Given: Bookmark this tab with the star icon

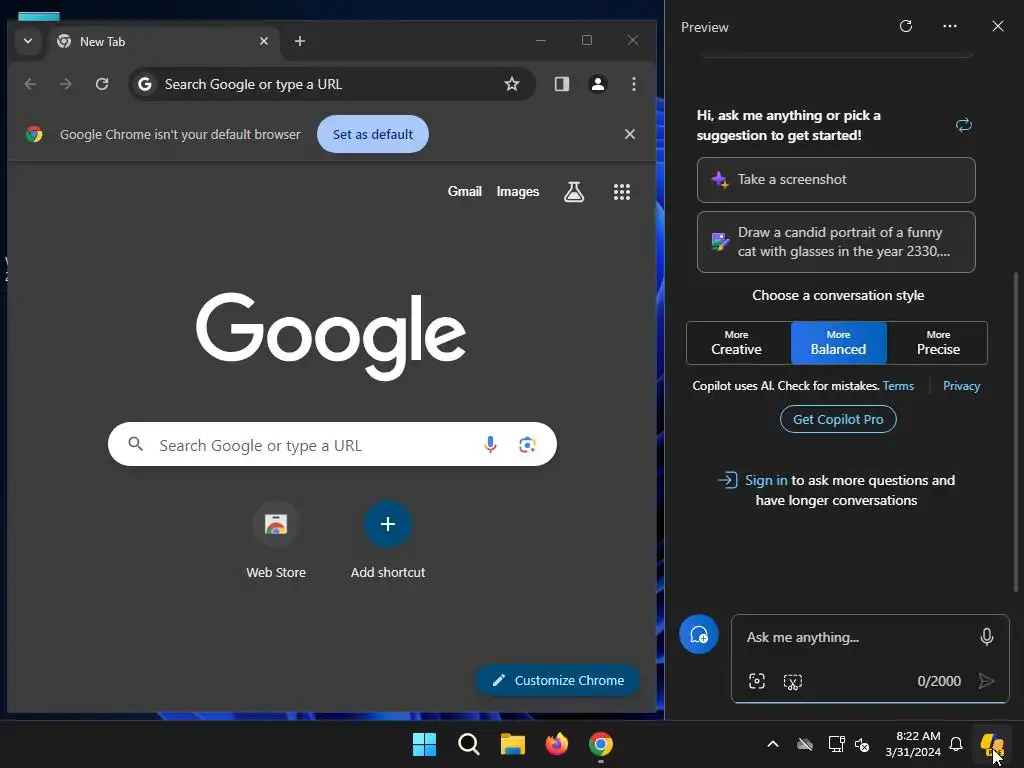Looking at the screenshot, I should coord(512,84).
